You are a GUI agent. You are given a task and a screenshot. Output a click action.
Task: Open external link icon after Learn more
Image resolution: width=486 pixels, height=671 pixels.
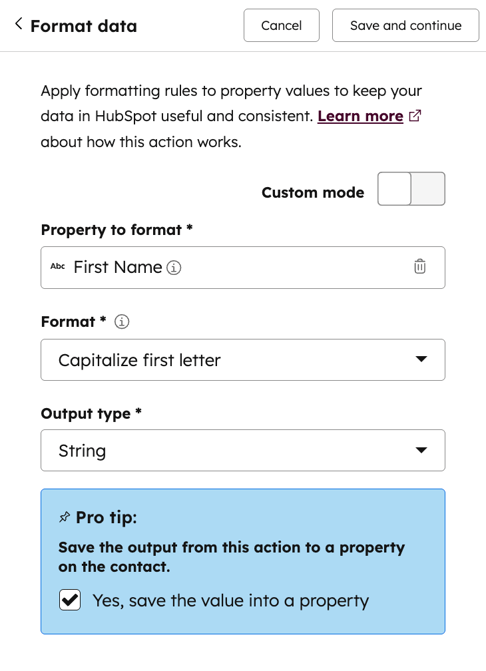415,116
